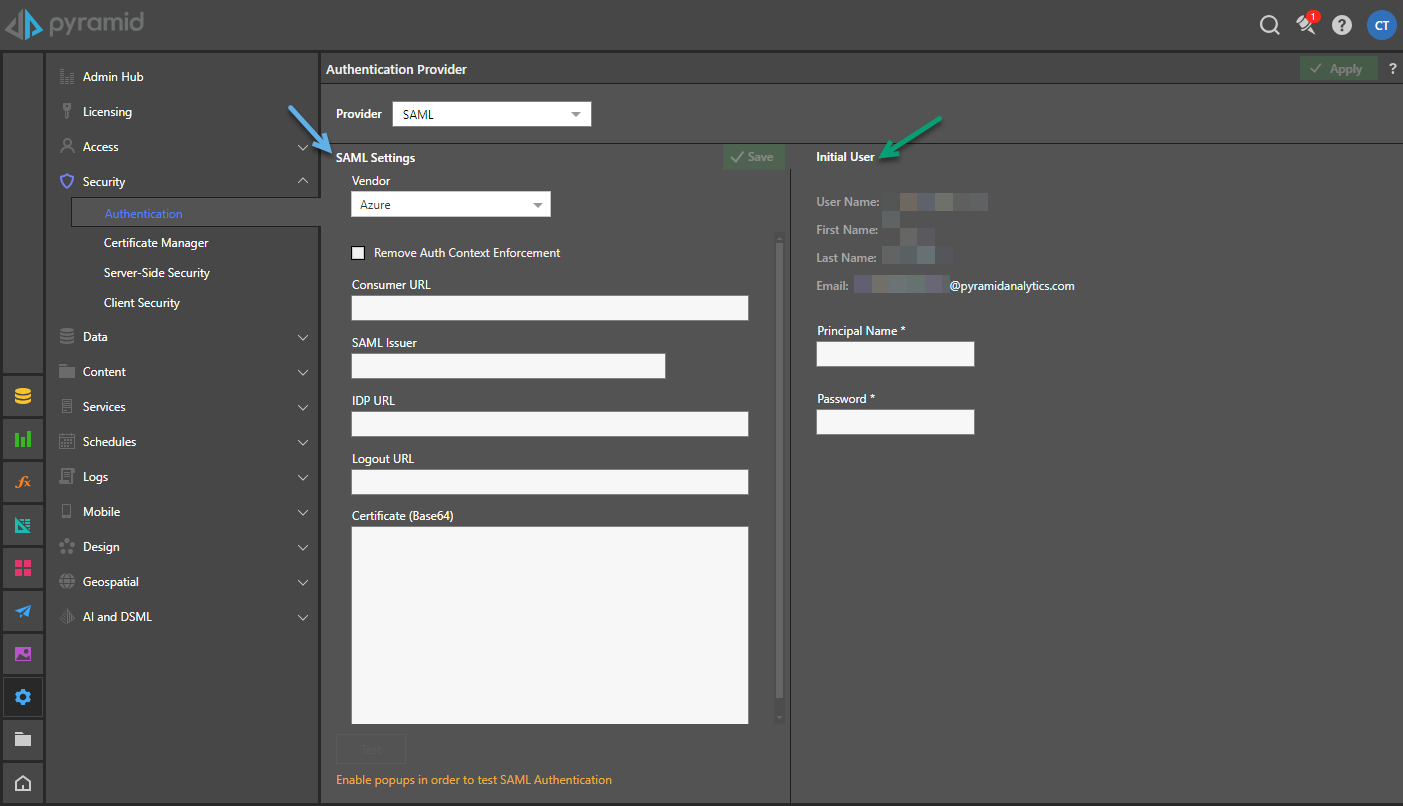The width and height of the screenshot is (1403, 806).
Task: Open the Provider SAML dropdown
Action: pyautogui.click(x=491, y=115)
